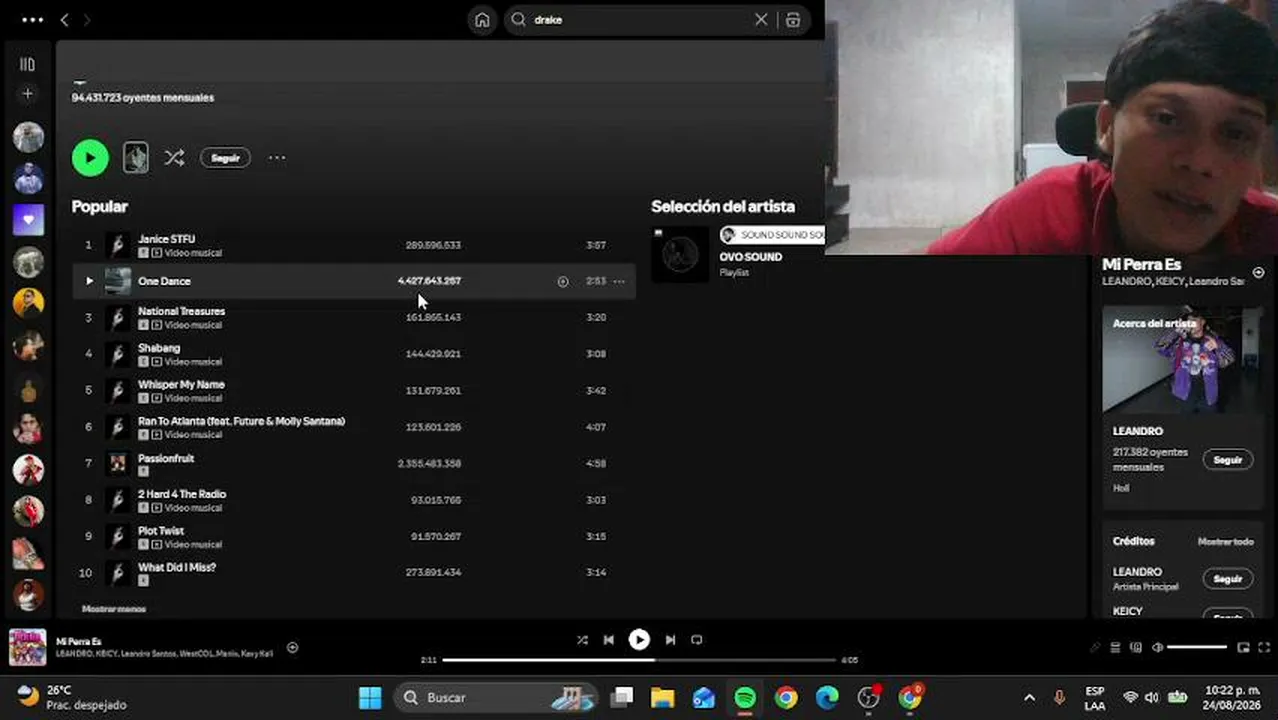
Task: Select the Plot Twist track
Action: [161, 531]
